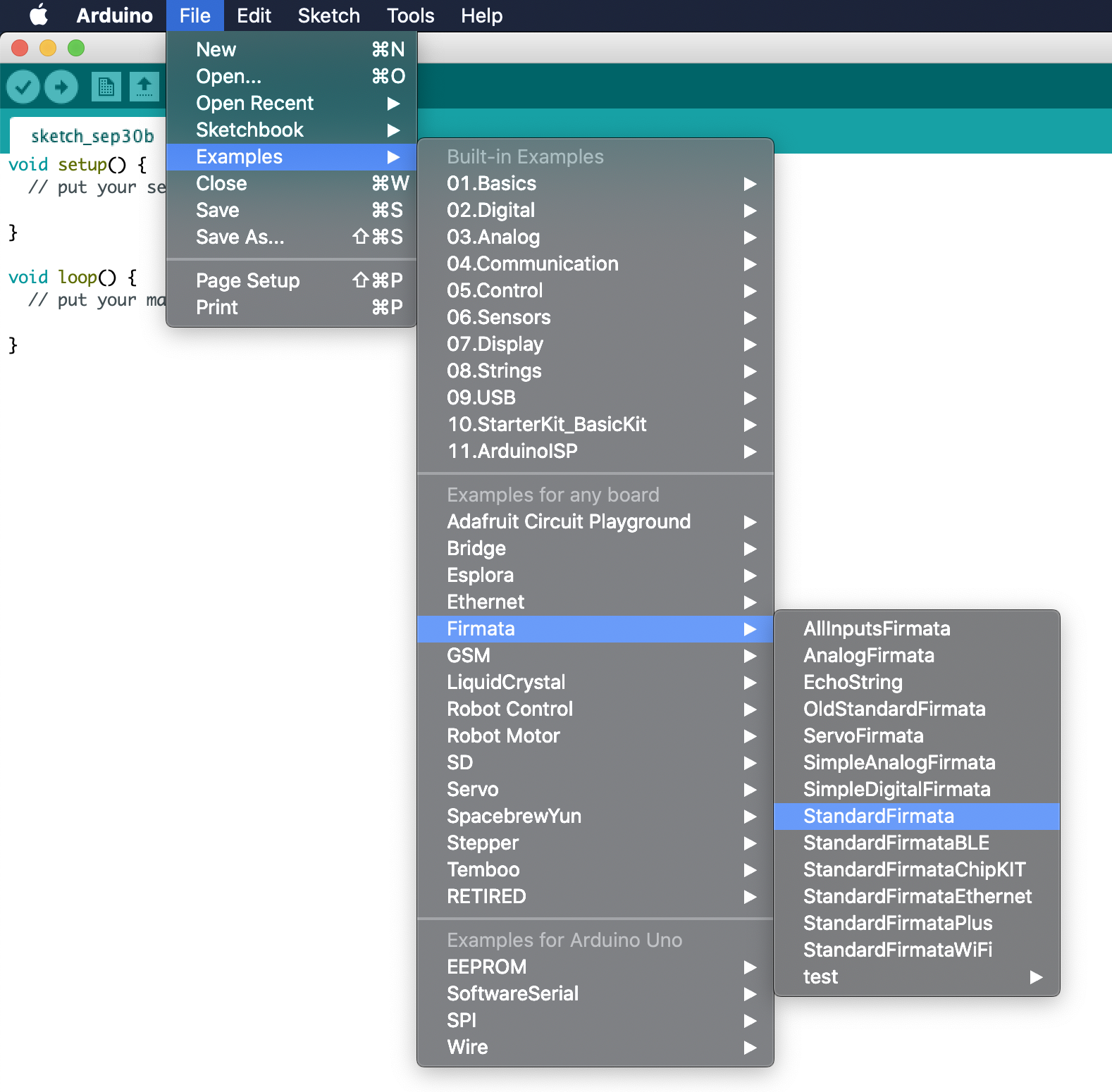
Task: Open the SpacebrewYun examples submenu
Action: (x=595, y=816)
